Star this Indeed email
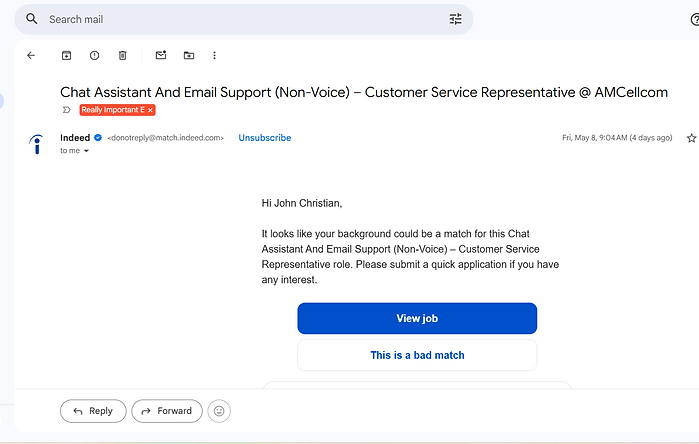The image size is (699, 444). (691, 138)
